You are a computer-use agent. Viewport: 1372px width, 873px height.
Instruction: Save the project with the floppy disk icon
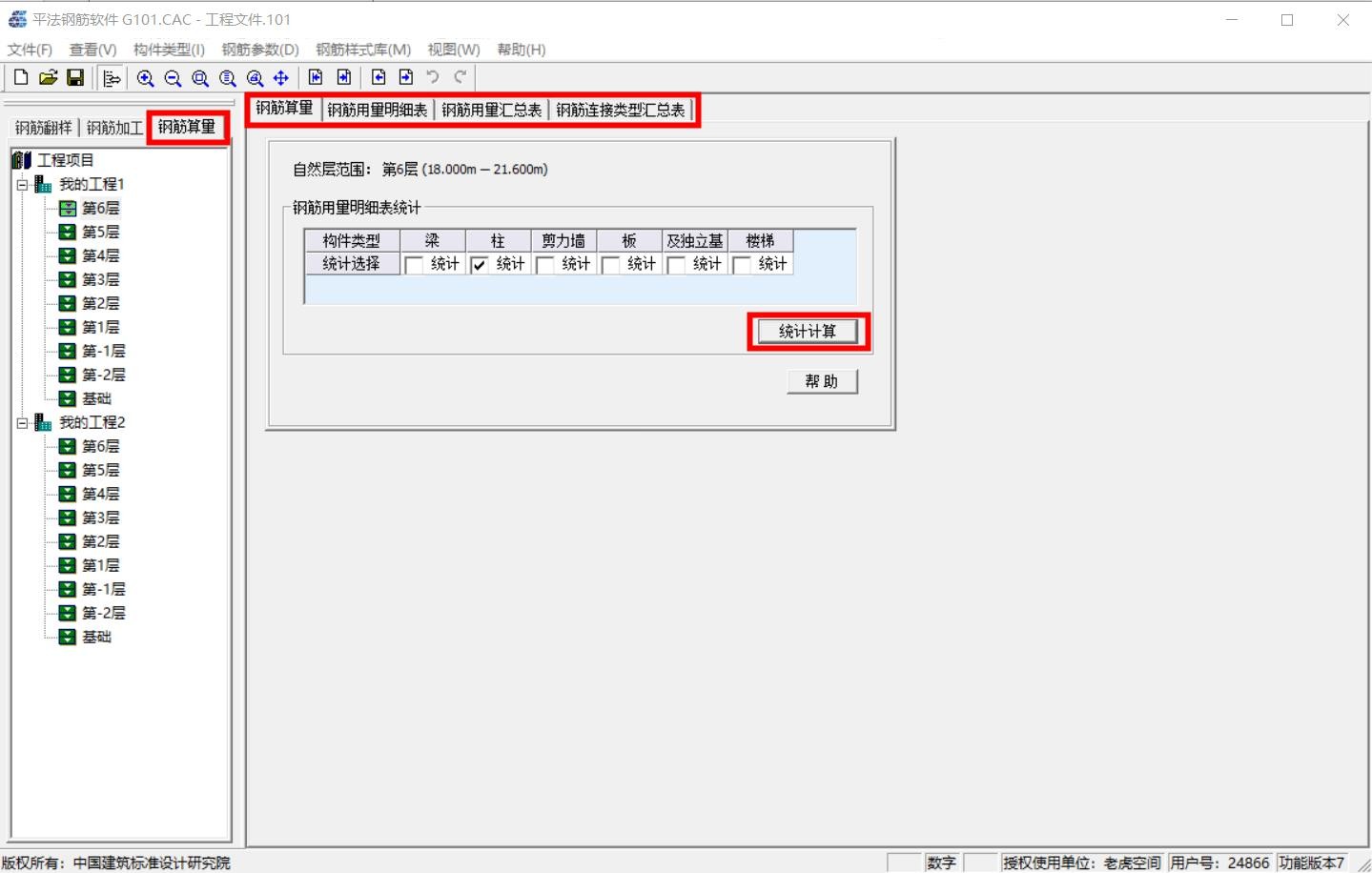pyautogui.click(x=75, y=78)
